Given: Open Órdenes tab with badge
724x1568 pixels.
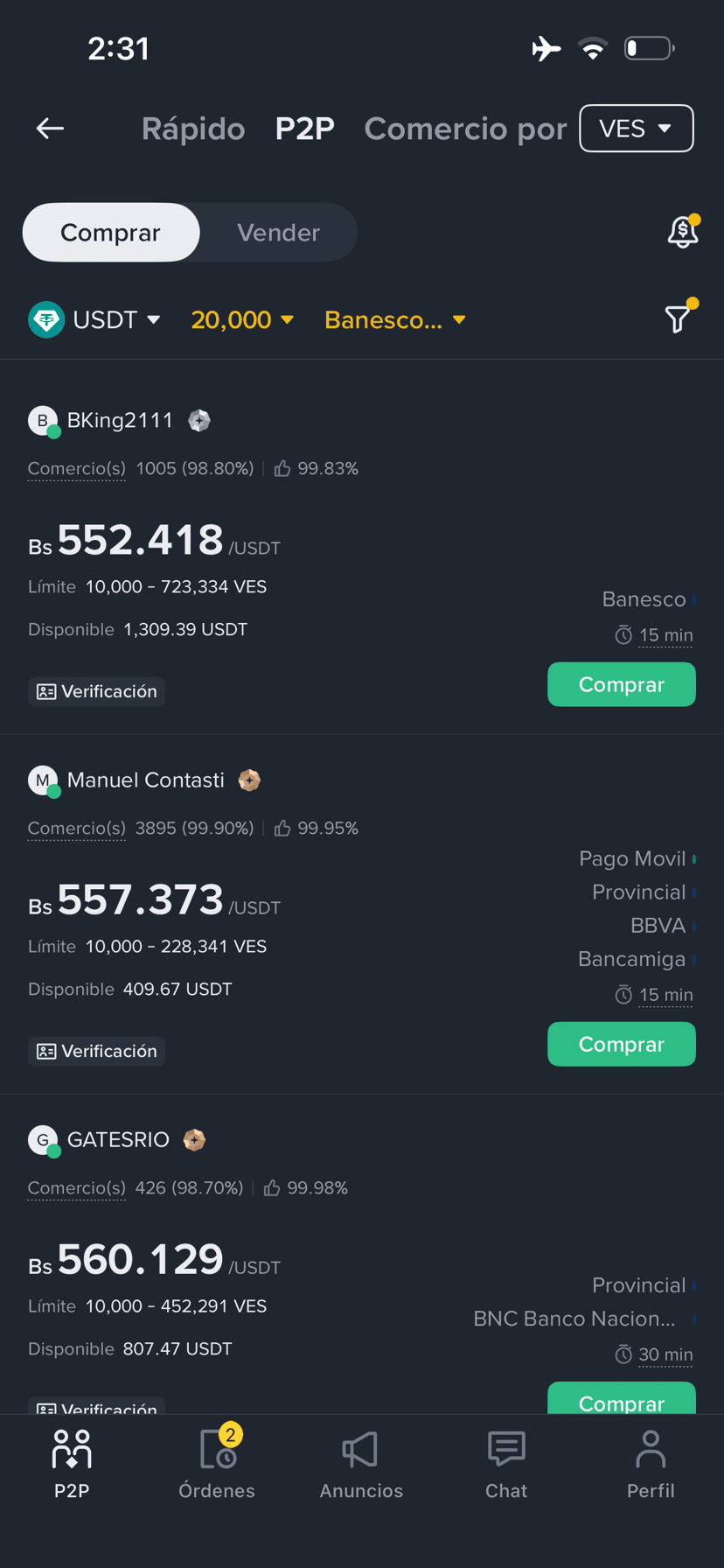Looking at the screenshot, I should pos(217,1465).
